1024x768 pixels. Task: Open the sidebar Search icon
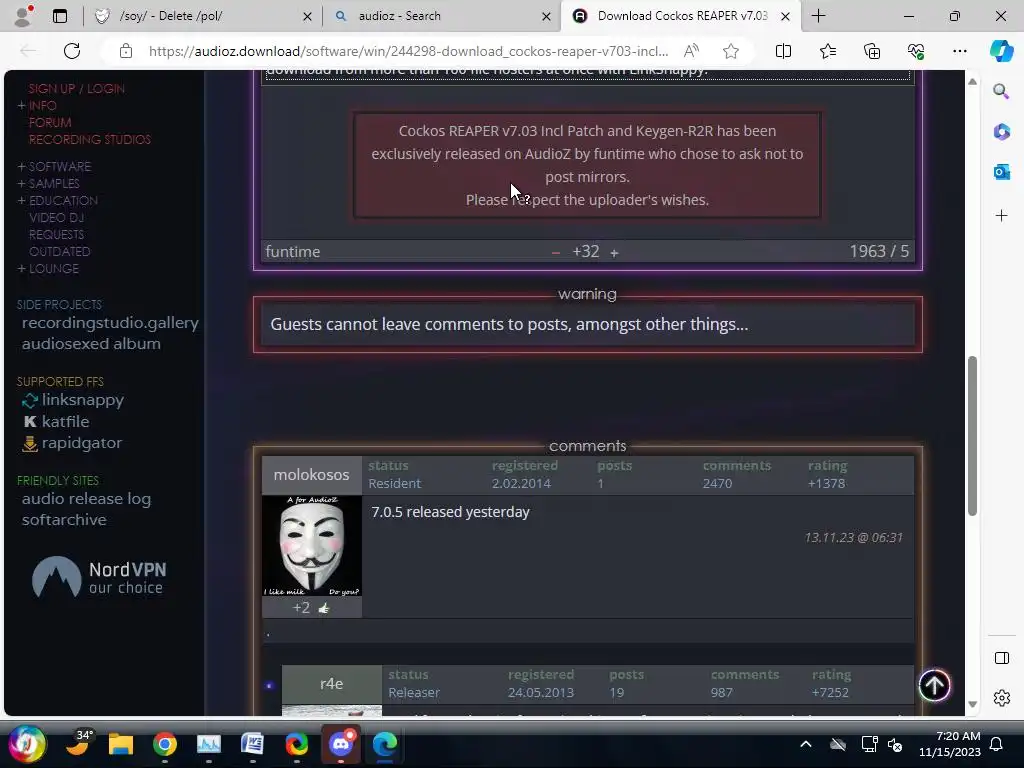tap(1001, 91)
